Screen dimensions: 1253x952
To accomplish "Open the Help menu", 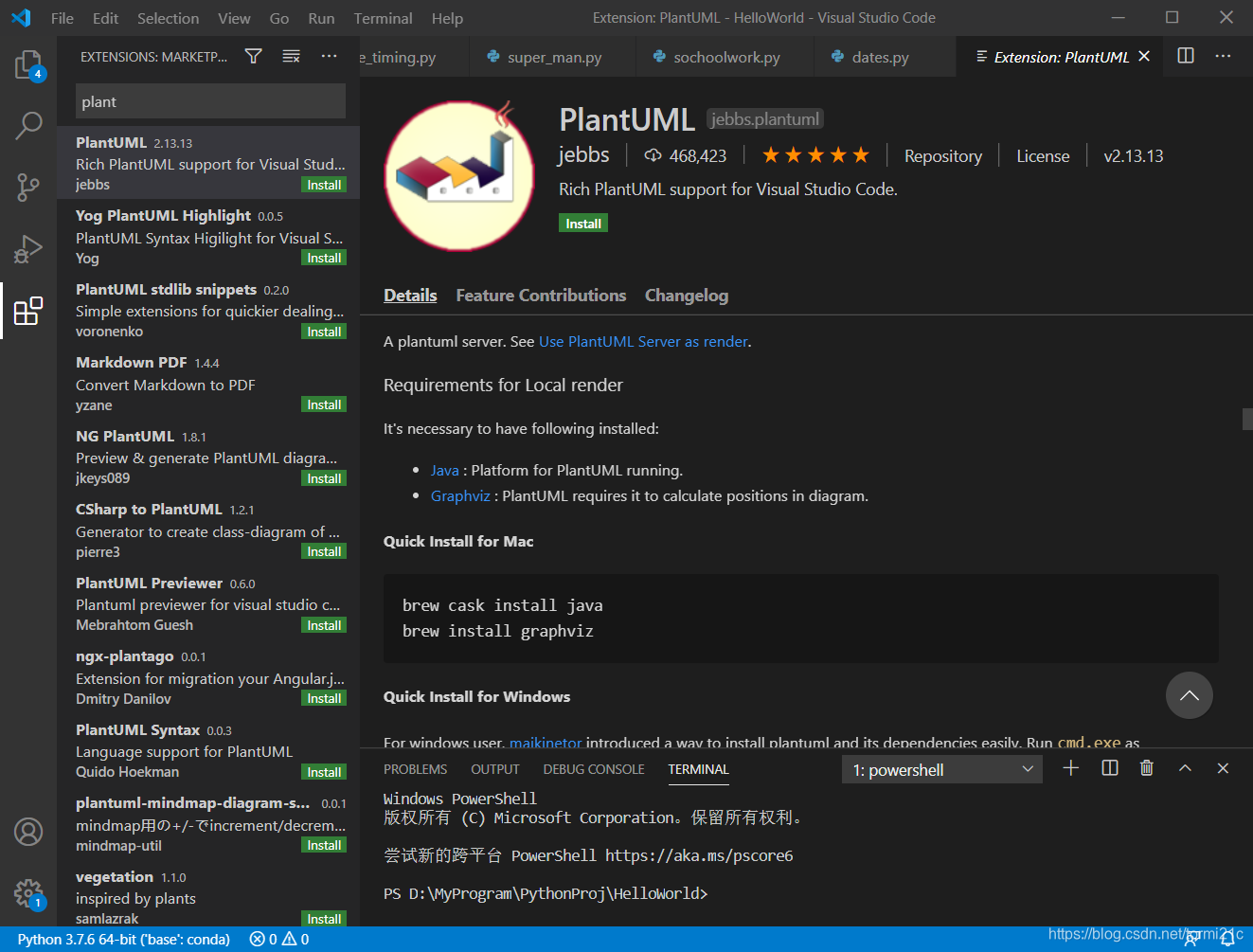I will click(447, 18).
